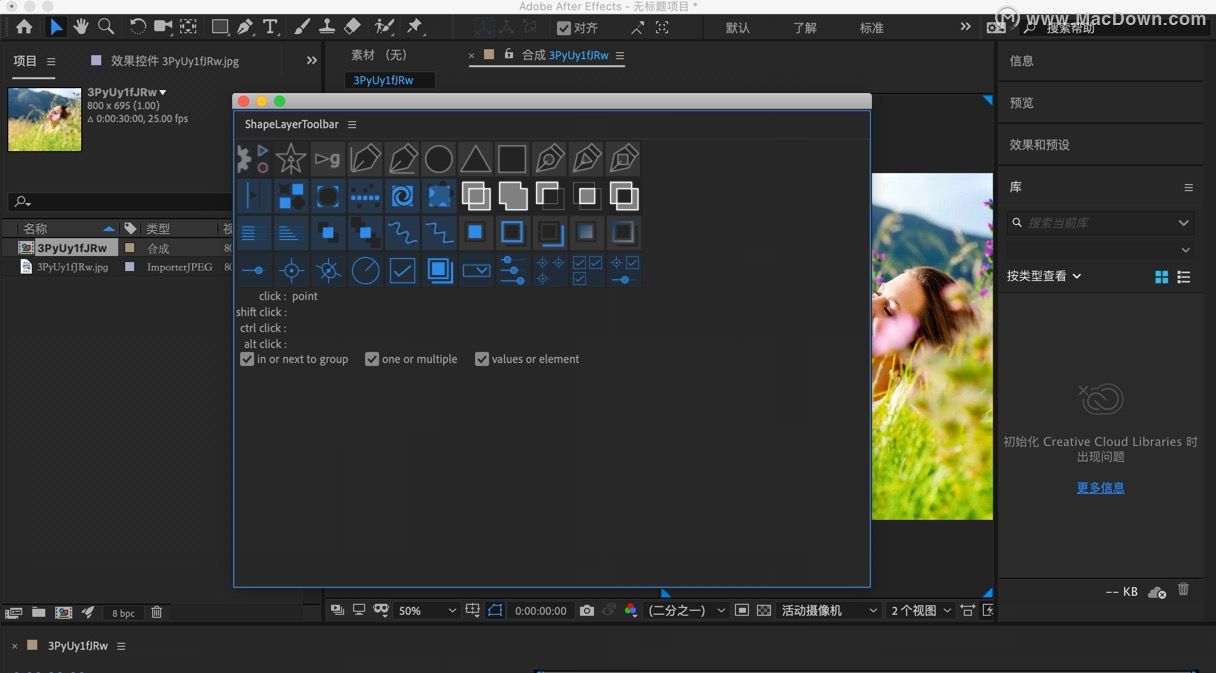Select the Home icon in the toolbar
Viewport: 1216px width, 673px height.
coord(24,27)
